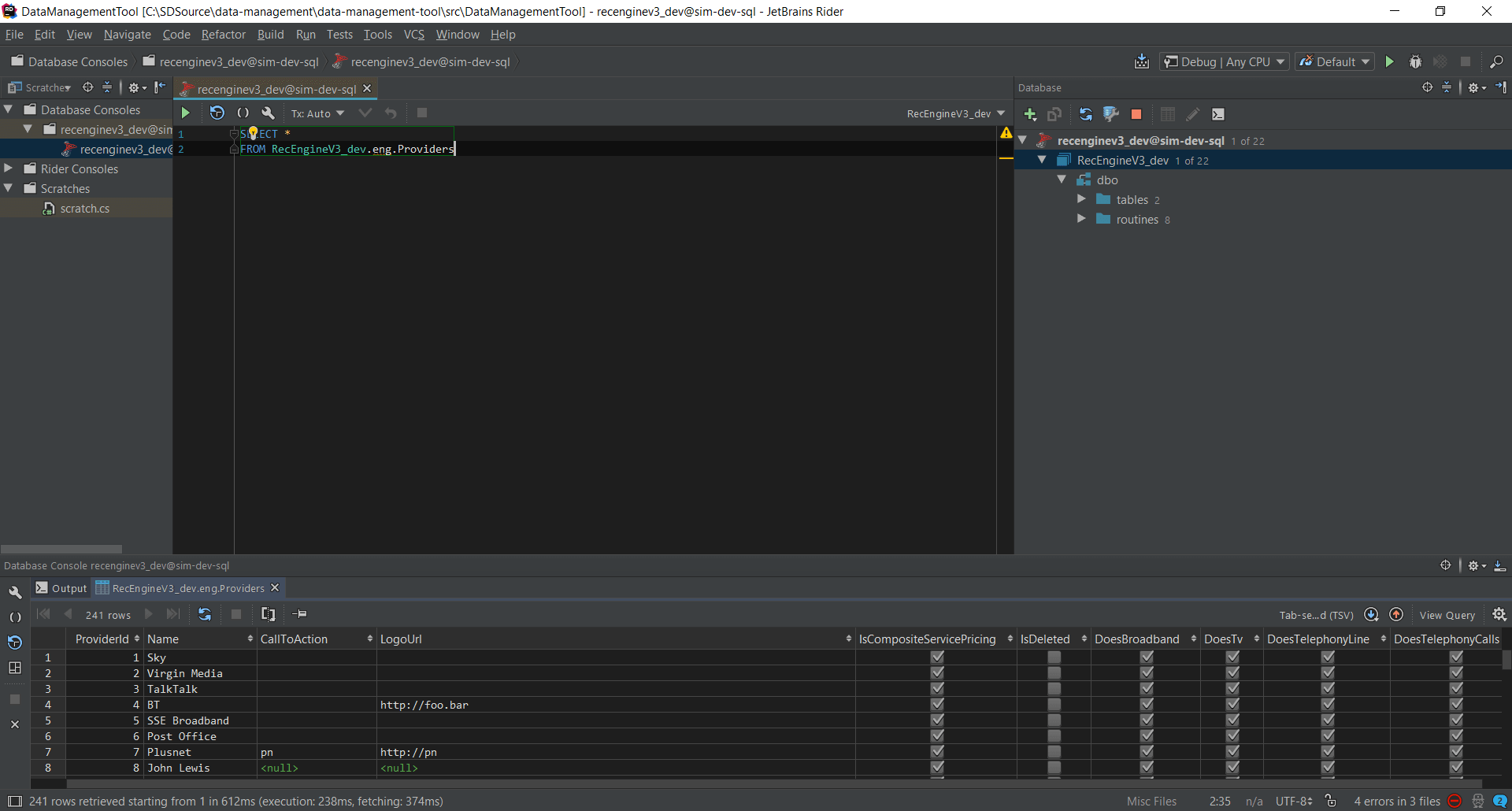Open result grid settings gear icon
Screen dimensions: 1512x811
[x=1499, y=614]
